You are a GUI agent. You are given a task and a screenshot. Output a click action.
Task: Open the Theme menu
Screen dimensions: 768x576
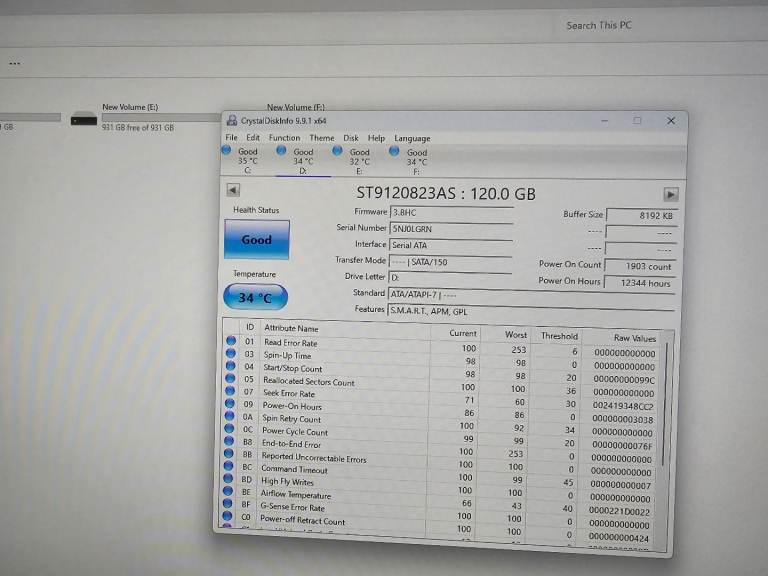[x=322, y=138]
